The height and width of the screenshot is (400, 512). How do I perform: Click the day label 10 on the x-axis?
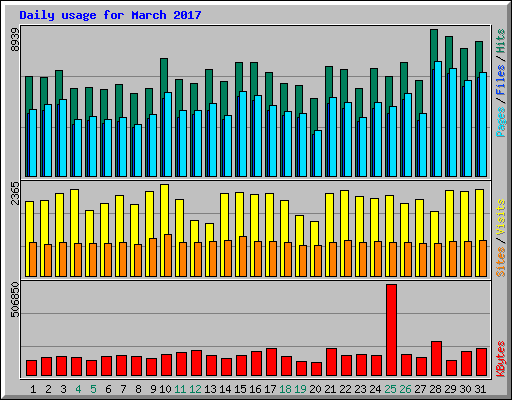165,389
